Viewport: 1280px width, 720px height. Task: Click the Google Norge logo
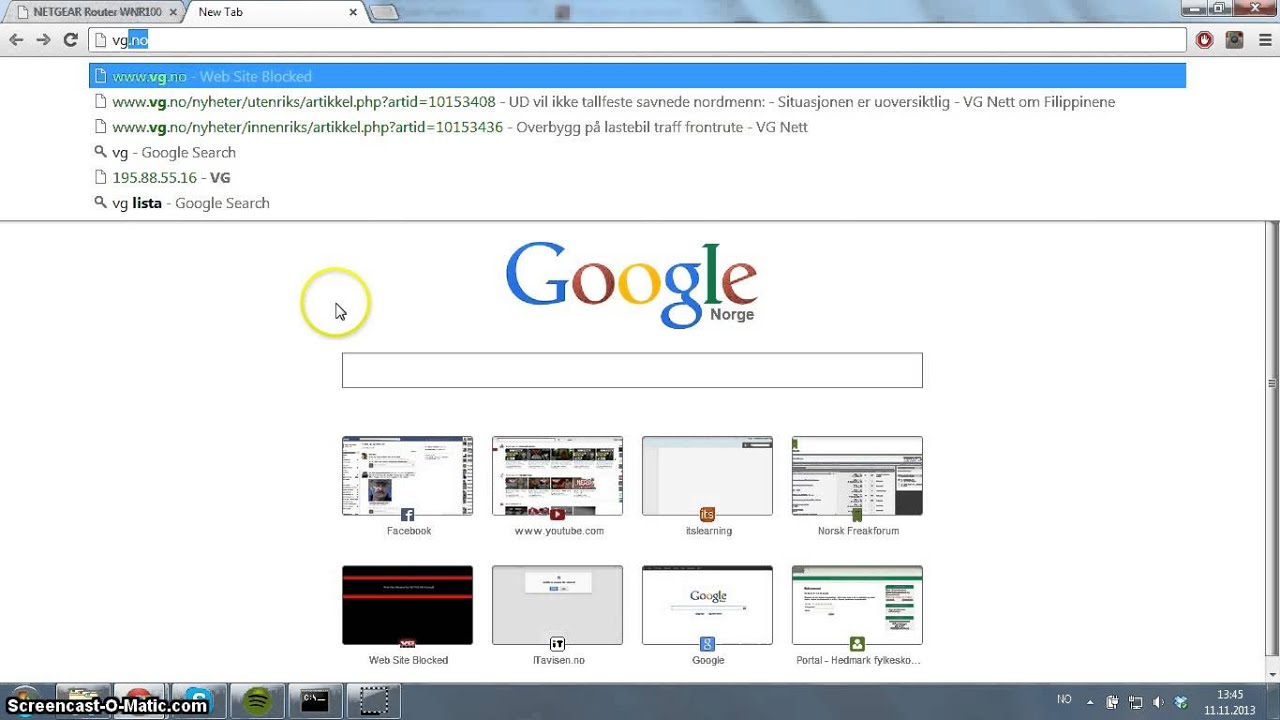tap(631, 284)
